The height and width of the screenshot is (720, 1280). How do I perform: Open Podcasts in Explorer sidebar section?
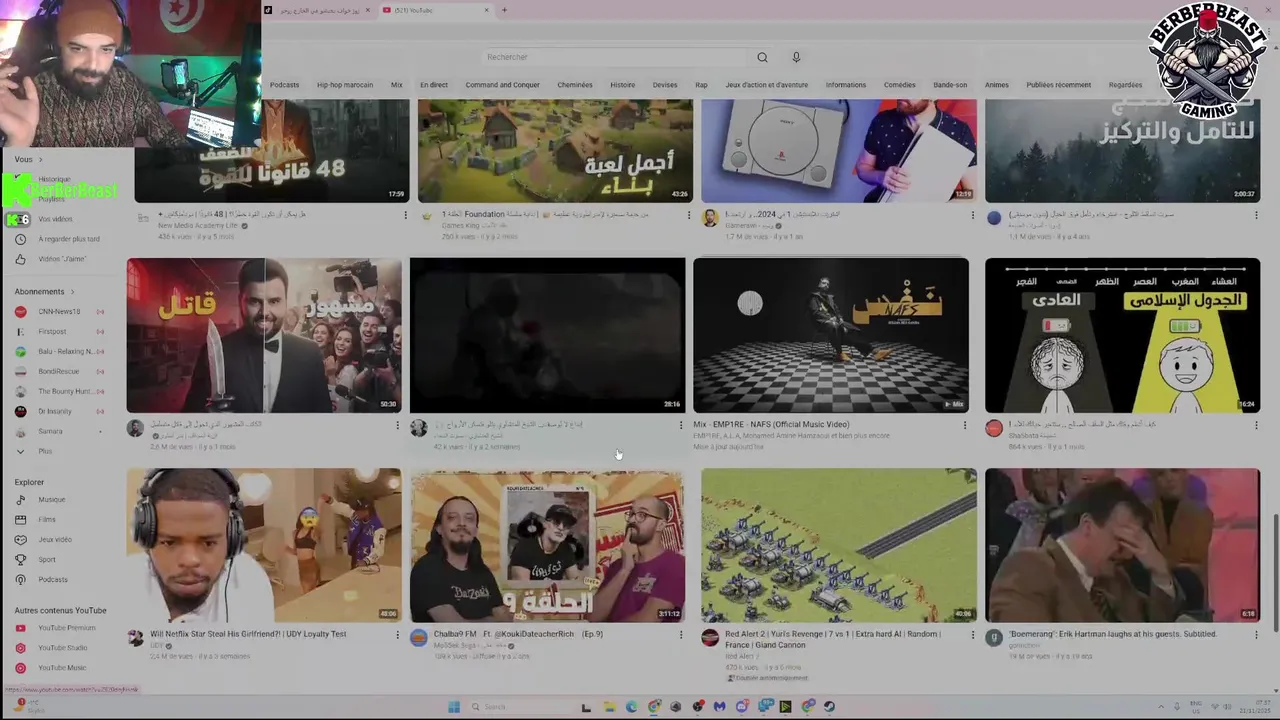pos(51,580)
